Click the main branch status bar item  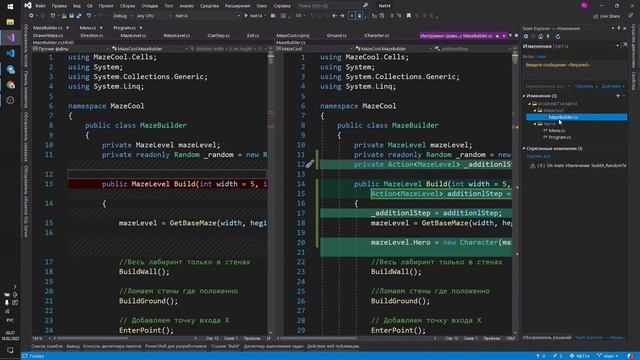pyautogui.click(x=607, y=356)
